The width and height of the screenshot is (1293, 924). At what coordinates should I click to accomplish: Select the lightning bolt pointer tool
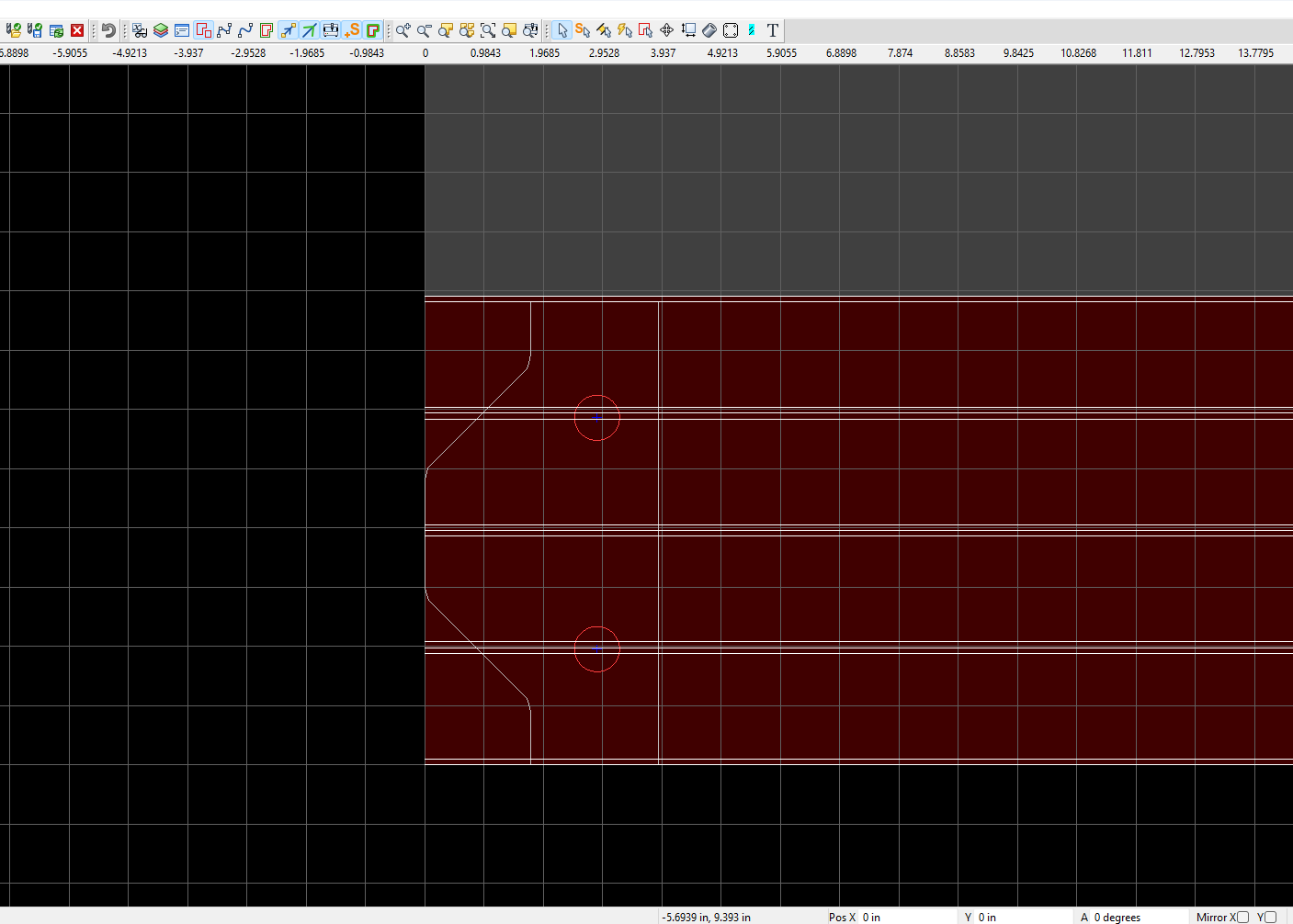[x=625, y=30]
